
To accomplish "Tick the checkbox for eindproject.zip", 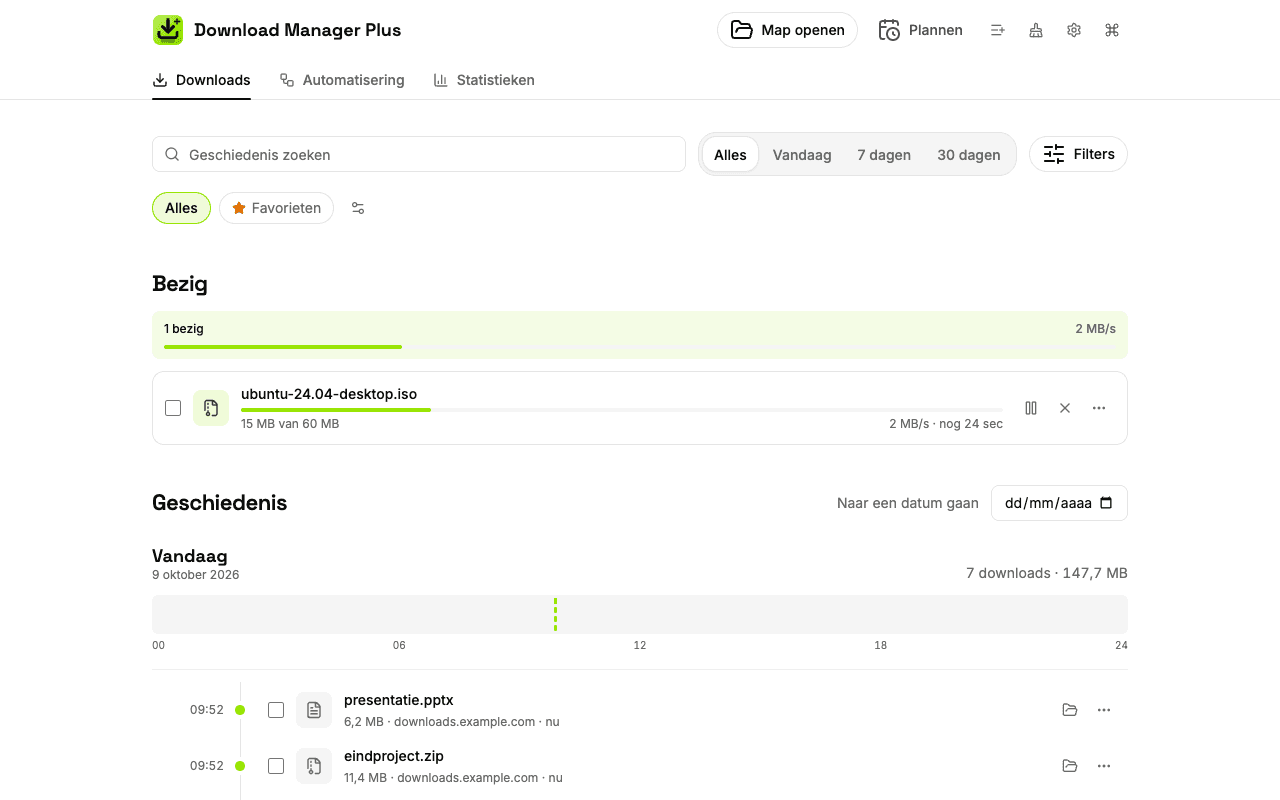I will (x=276, y=766).
